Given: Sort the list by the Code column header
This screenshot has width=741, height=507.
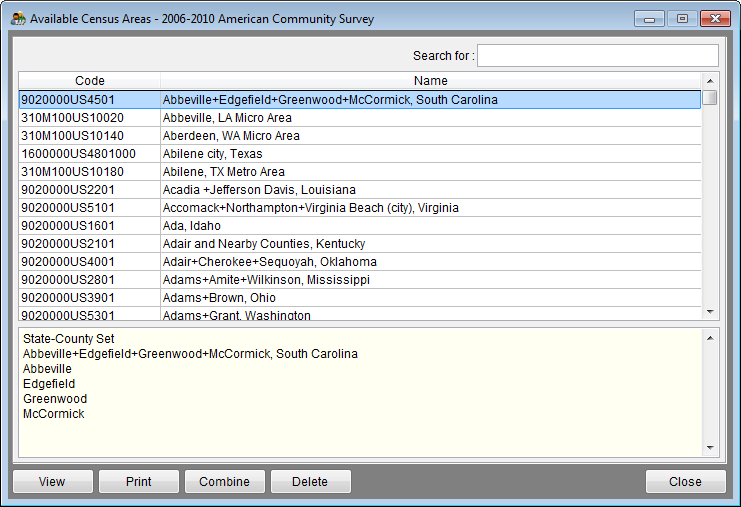Looking at the screenshot, I should pyautogui.click(x=89, y=81).
